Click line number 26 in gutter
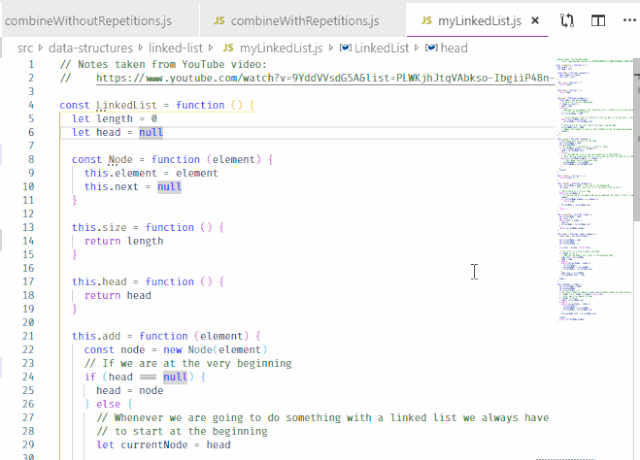 pyautogui.click(x=28, y=404)
